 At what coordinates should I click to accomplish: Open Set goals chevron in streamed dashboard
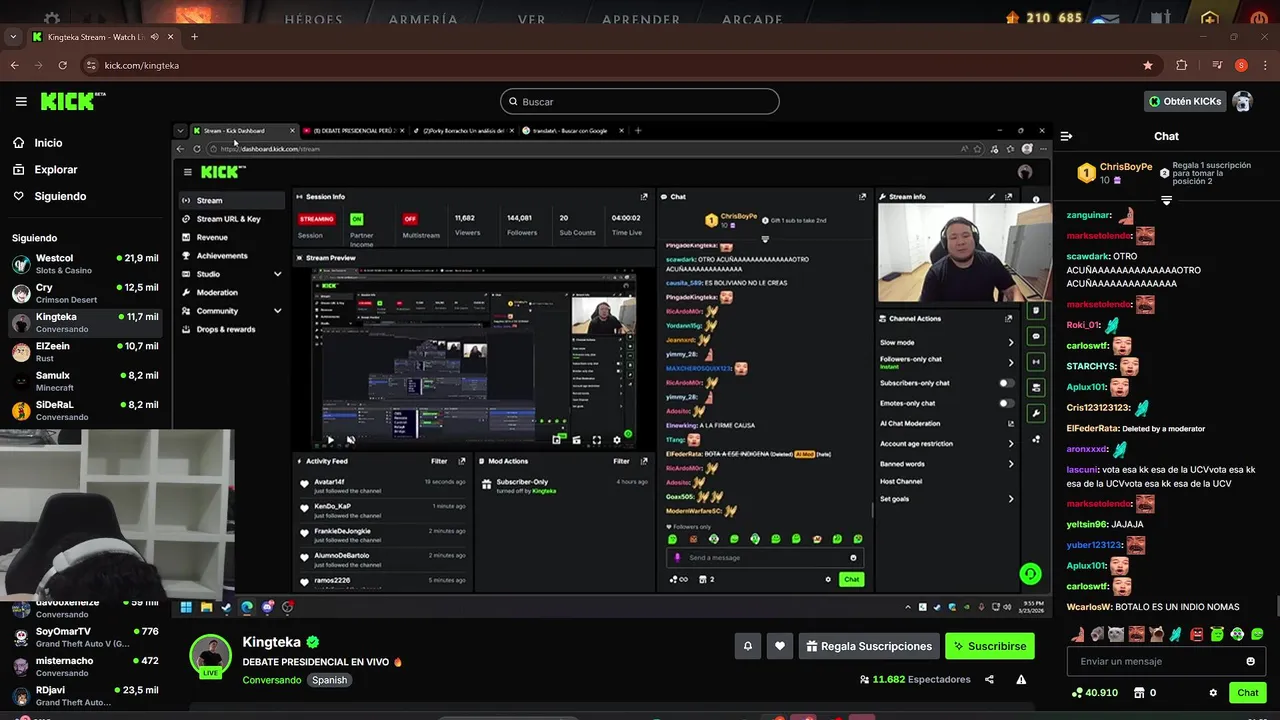pos(1010,499)
